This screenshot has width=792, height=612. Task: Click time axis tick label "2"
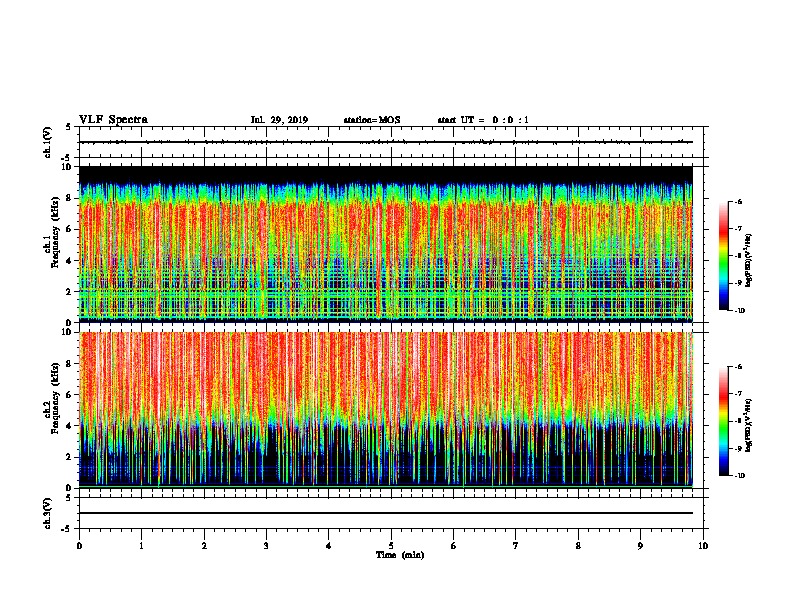[204, 546]
